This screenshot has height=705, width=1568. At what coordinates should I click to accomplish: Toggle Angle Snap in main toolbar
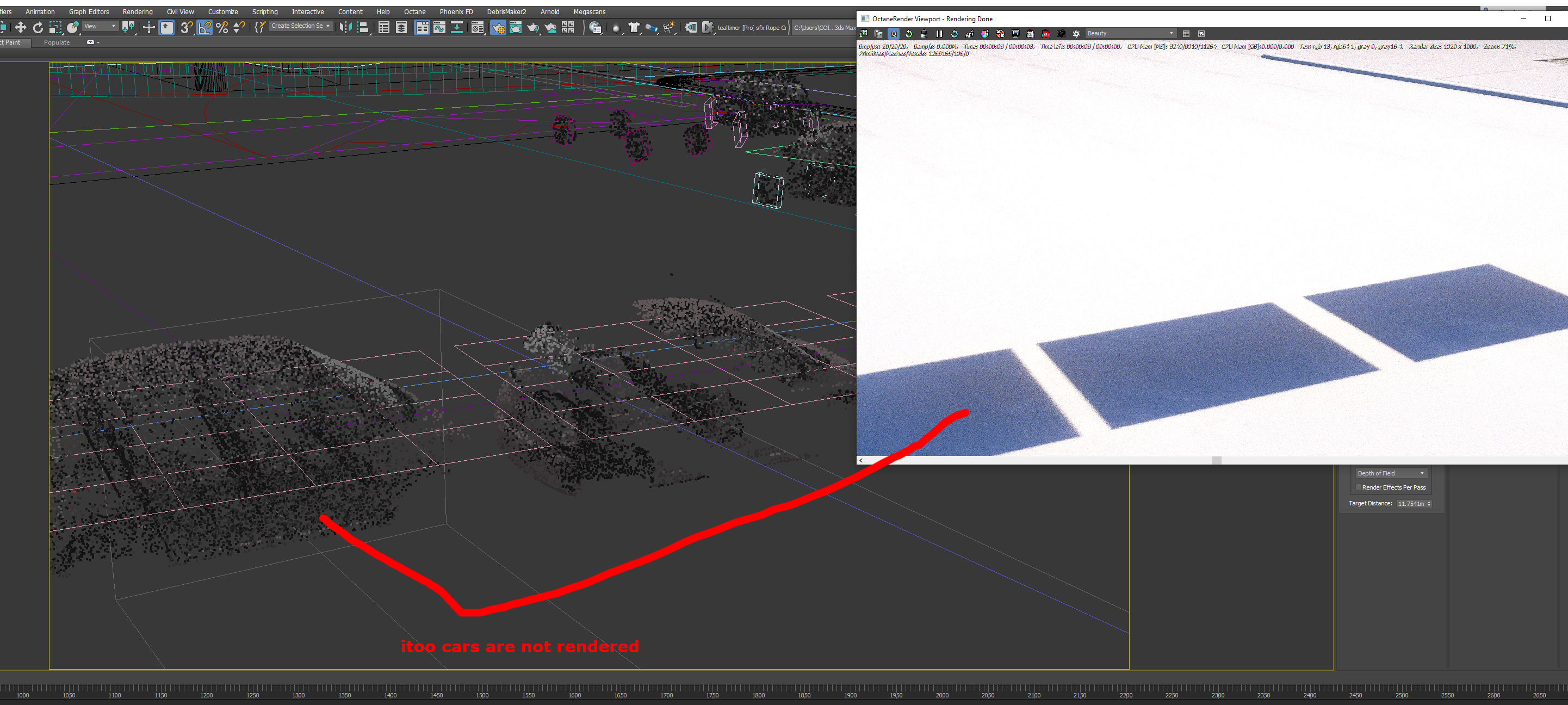coord(204,27)
